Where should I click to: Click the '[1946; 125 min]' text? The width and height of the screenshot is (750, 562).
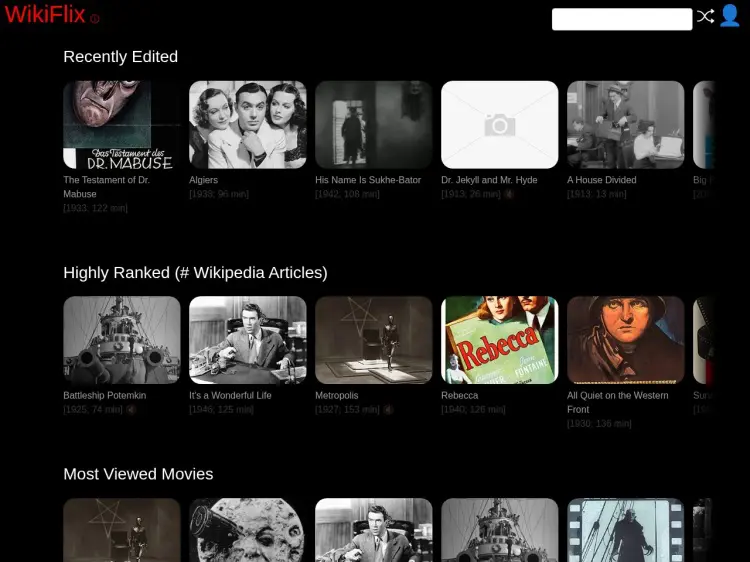coord(221,409)
